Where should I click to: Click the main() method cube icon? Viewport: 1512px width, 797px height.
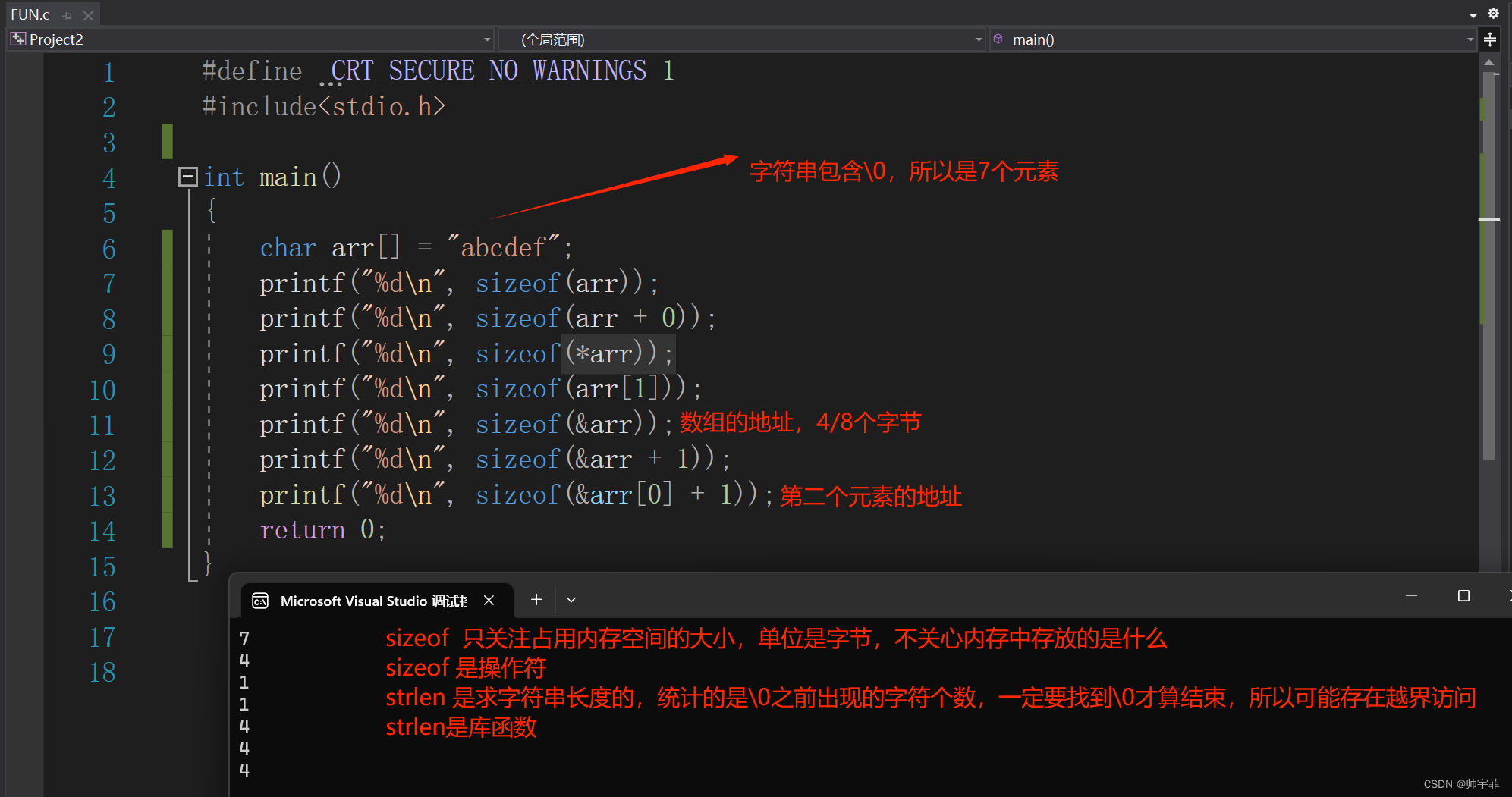coord(998,39)
